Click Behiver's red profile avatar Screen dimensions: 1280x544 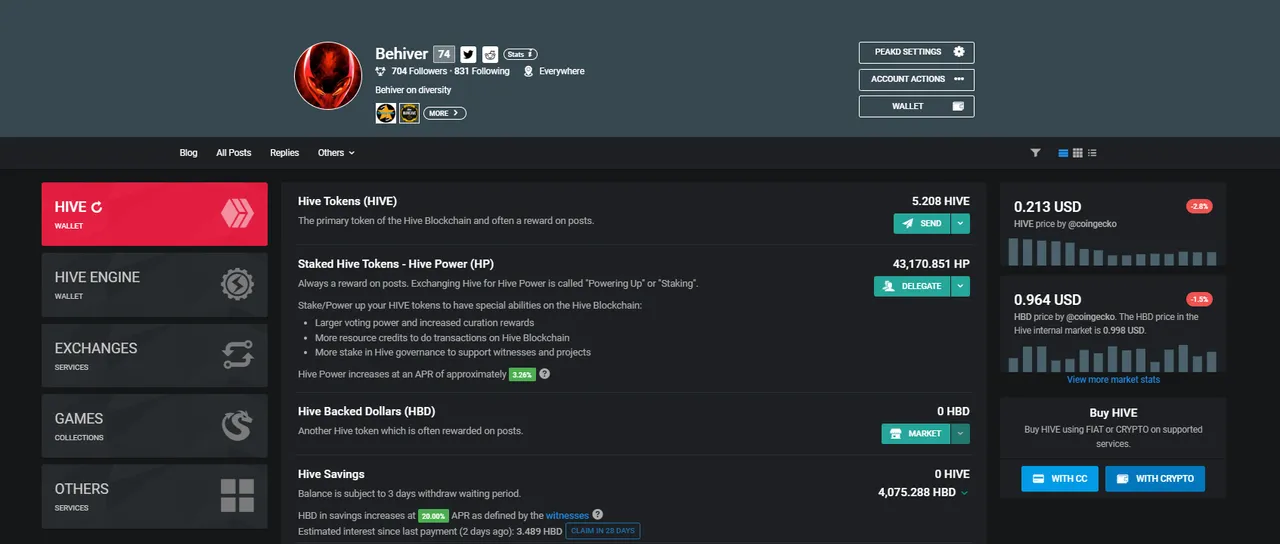(x=328, y=76)
